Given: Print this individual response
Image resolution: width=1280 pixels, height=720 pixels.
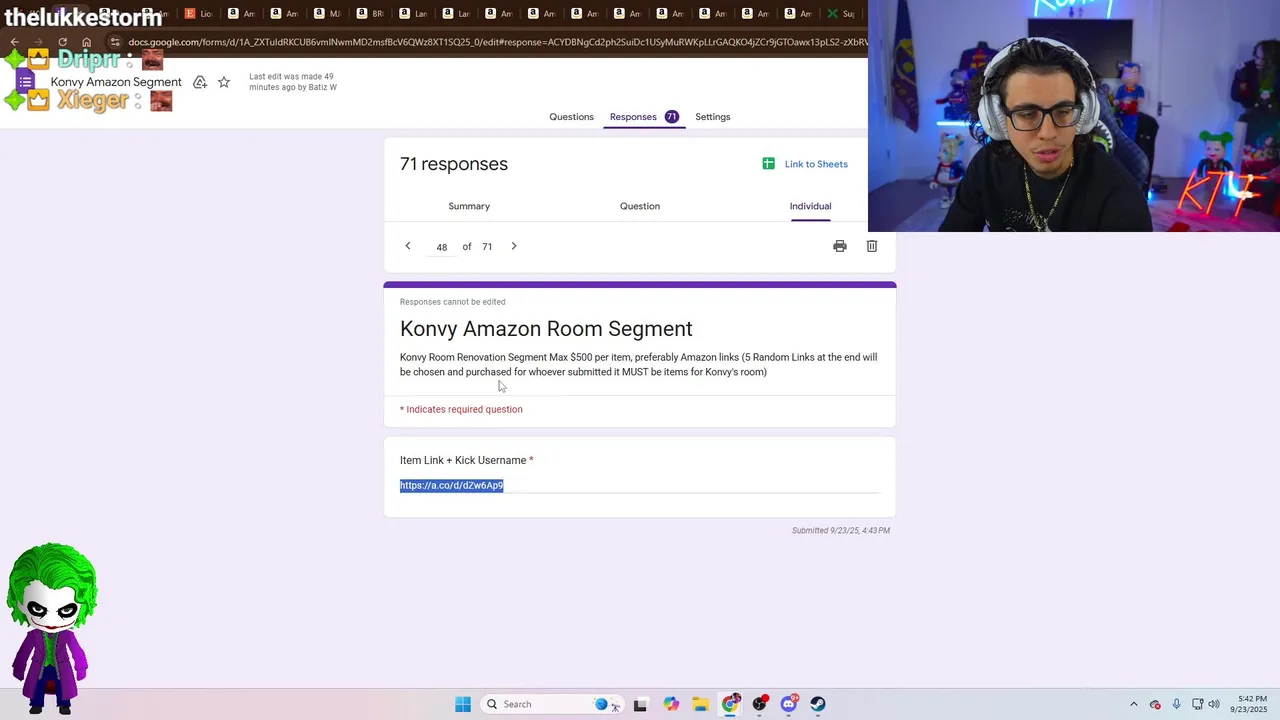Looking at the screenshot, I should 840,246.
